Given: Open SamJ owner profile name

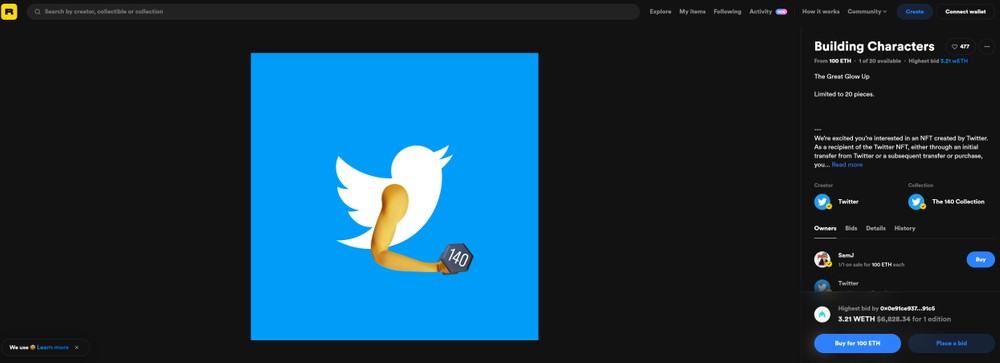Looking at the screenshot, I should [x=846, y=255].
